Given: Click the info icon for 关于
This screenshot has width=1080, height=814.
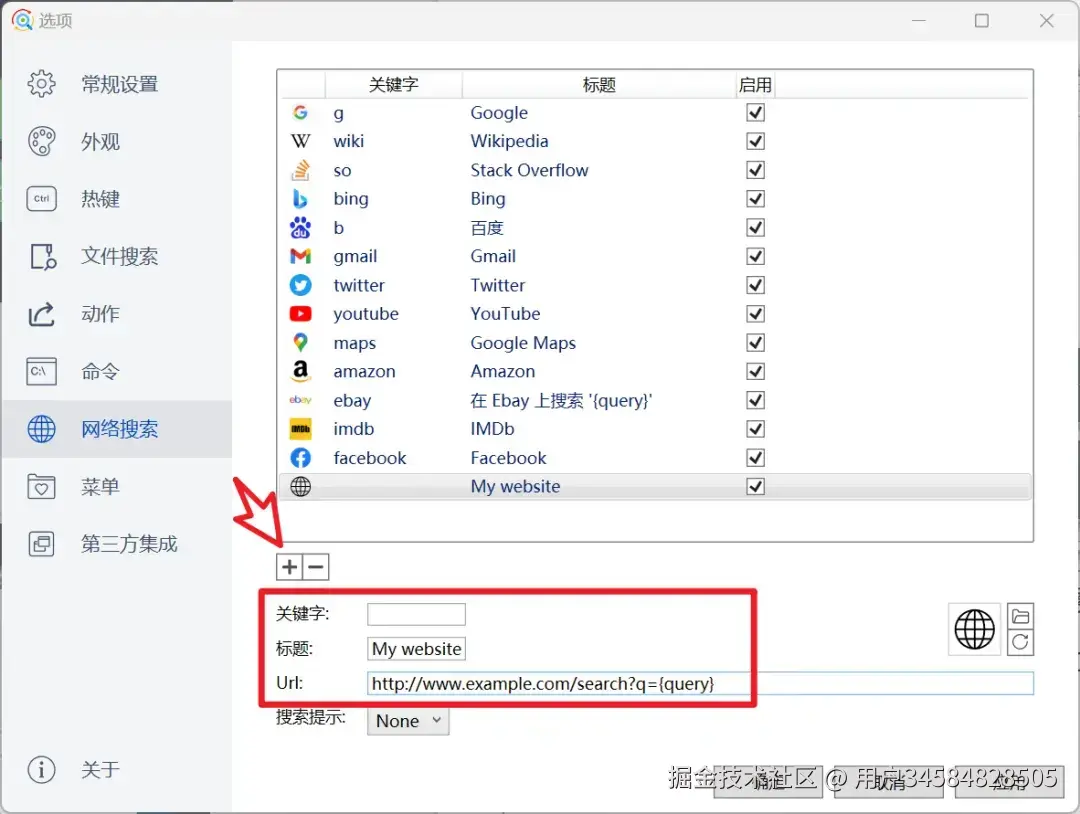Looking at the screenshot, I should click(41, 769).
